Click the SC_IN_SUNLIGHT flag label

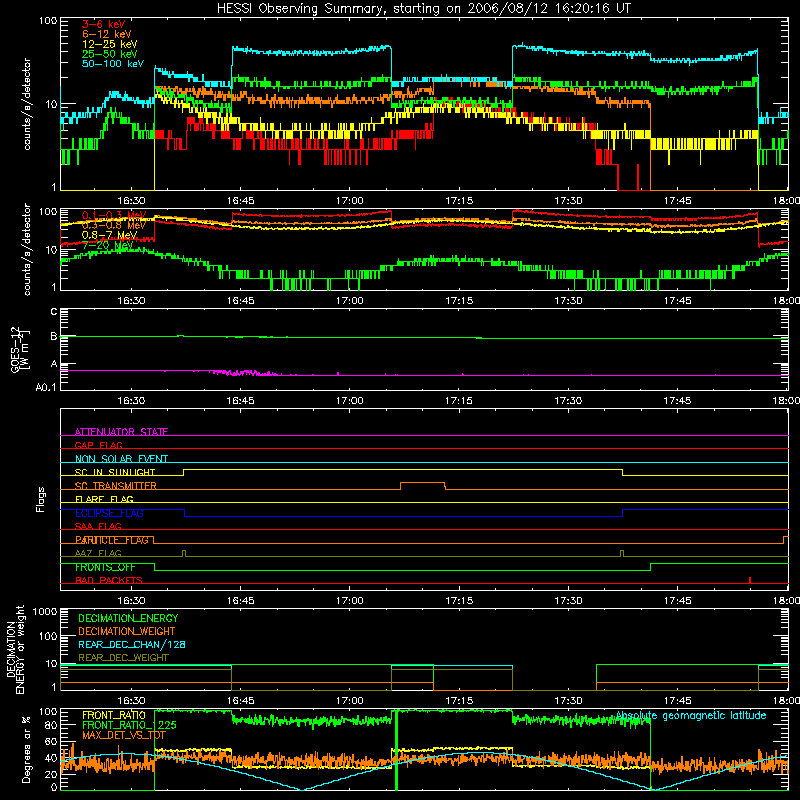(x=115, y=472)
